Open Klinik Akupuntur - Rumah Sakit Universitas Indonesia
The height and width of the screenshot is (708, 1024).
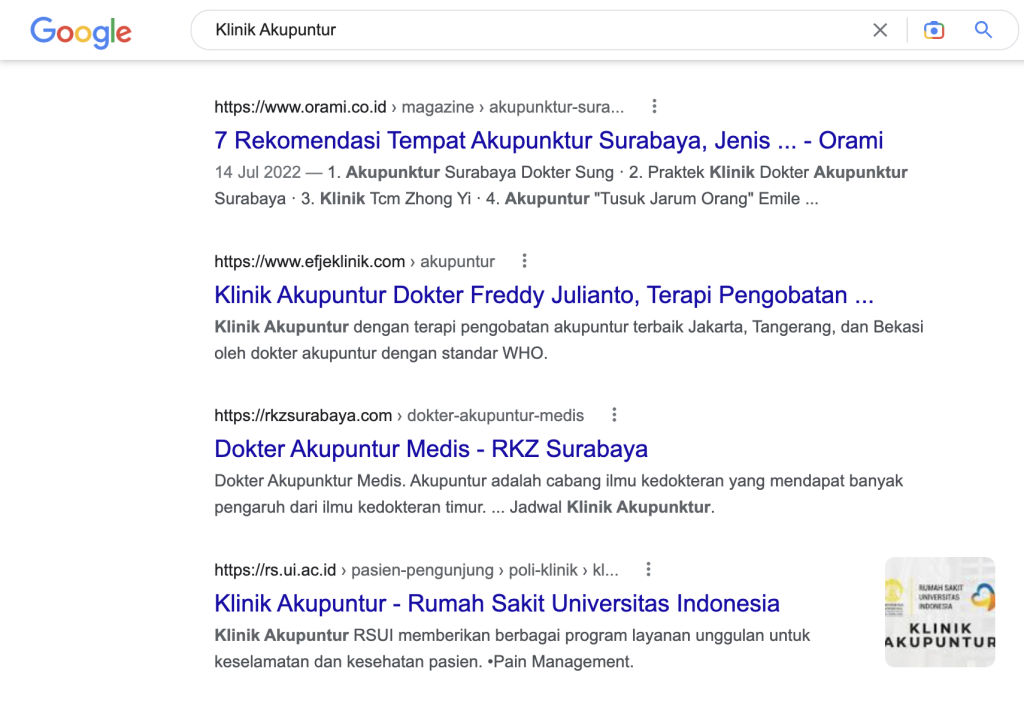point(497,603)
